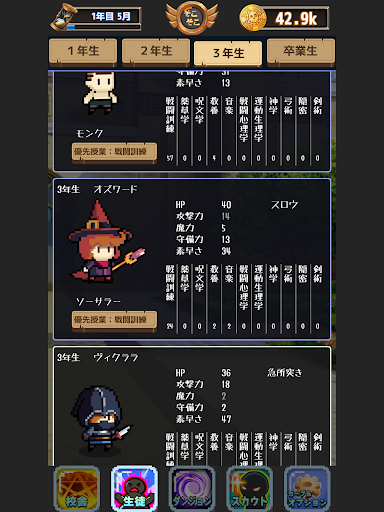Click the year progress bar under 1年目 5月
Screen dimensions: 384x512
click(103, 27)
